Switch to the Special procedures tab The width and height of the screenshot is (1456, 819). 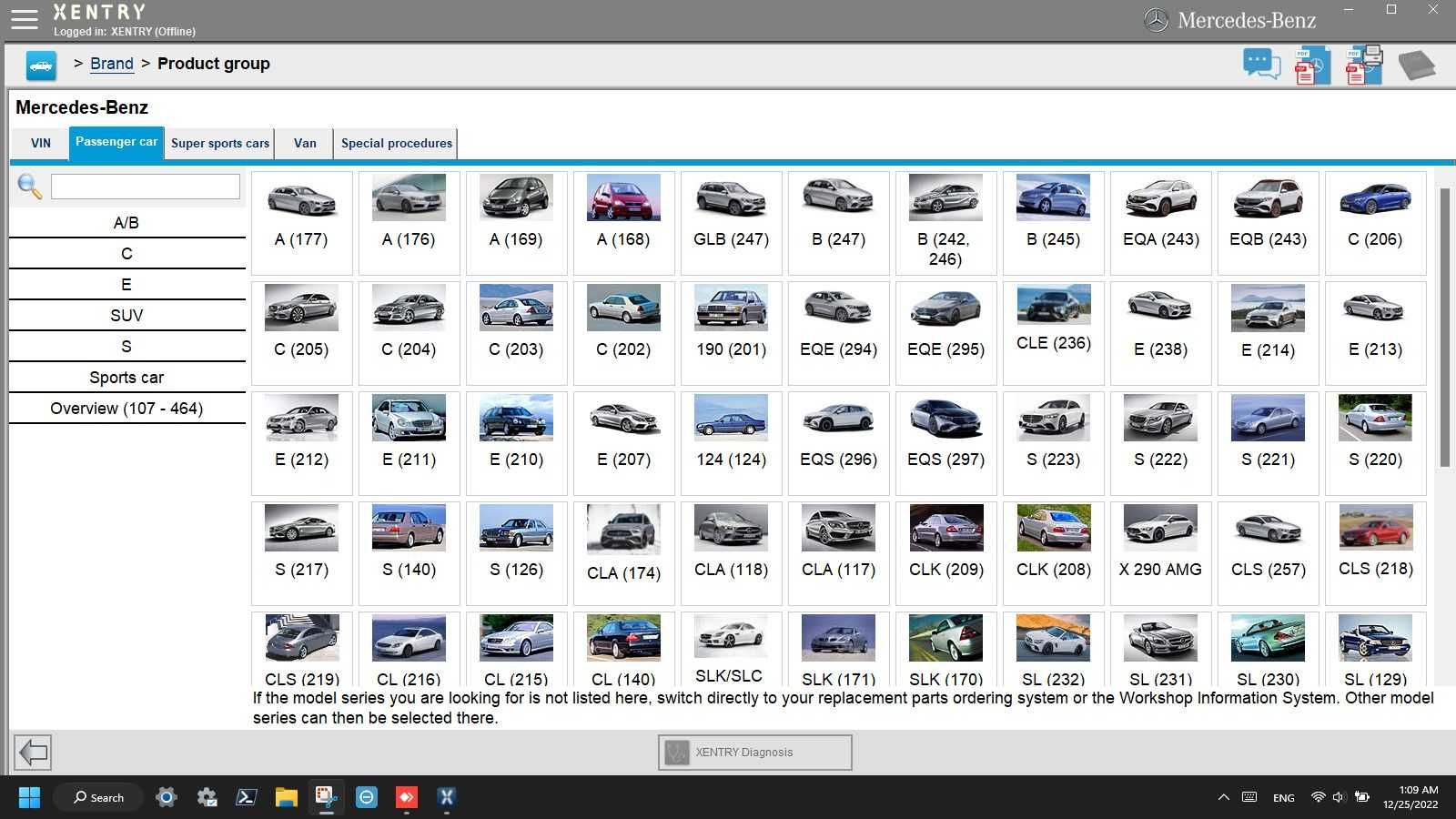tap(396, 144)
